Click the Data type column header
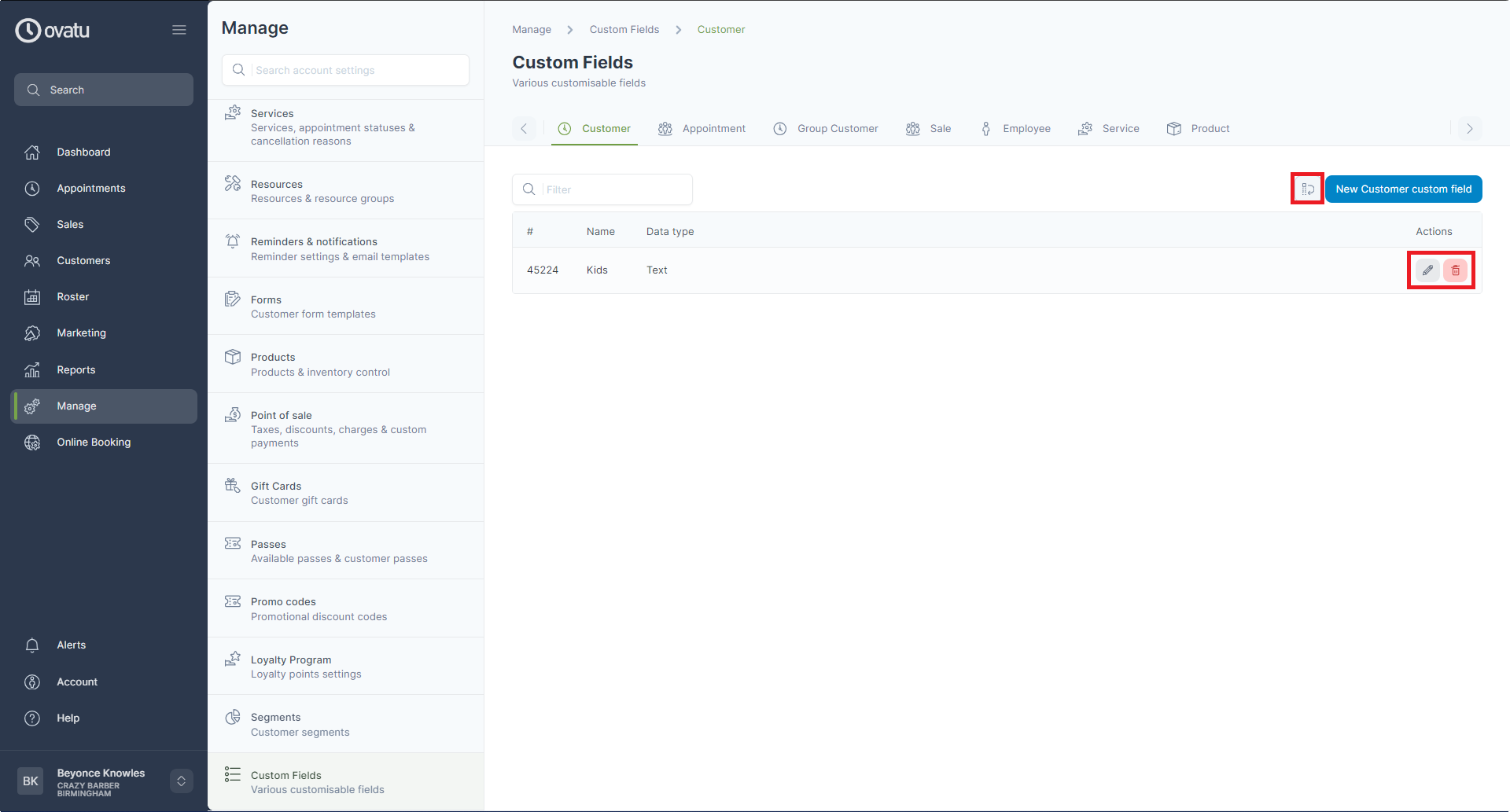The width and height of the screenshot is (1510, 812). [670, 231]
